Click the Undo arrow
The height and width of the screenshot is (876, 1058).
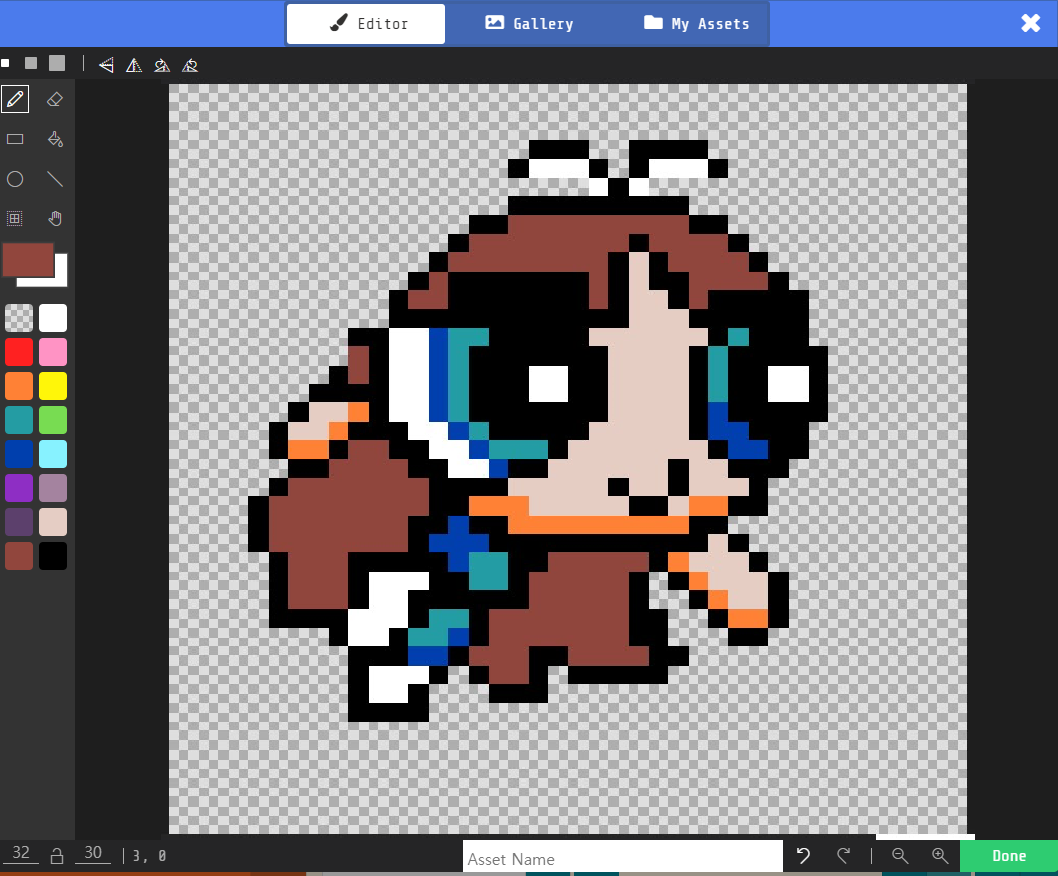click(803, 856)
